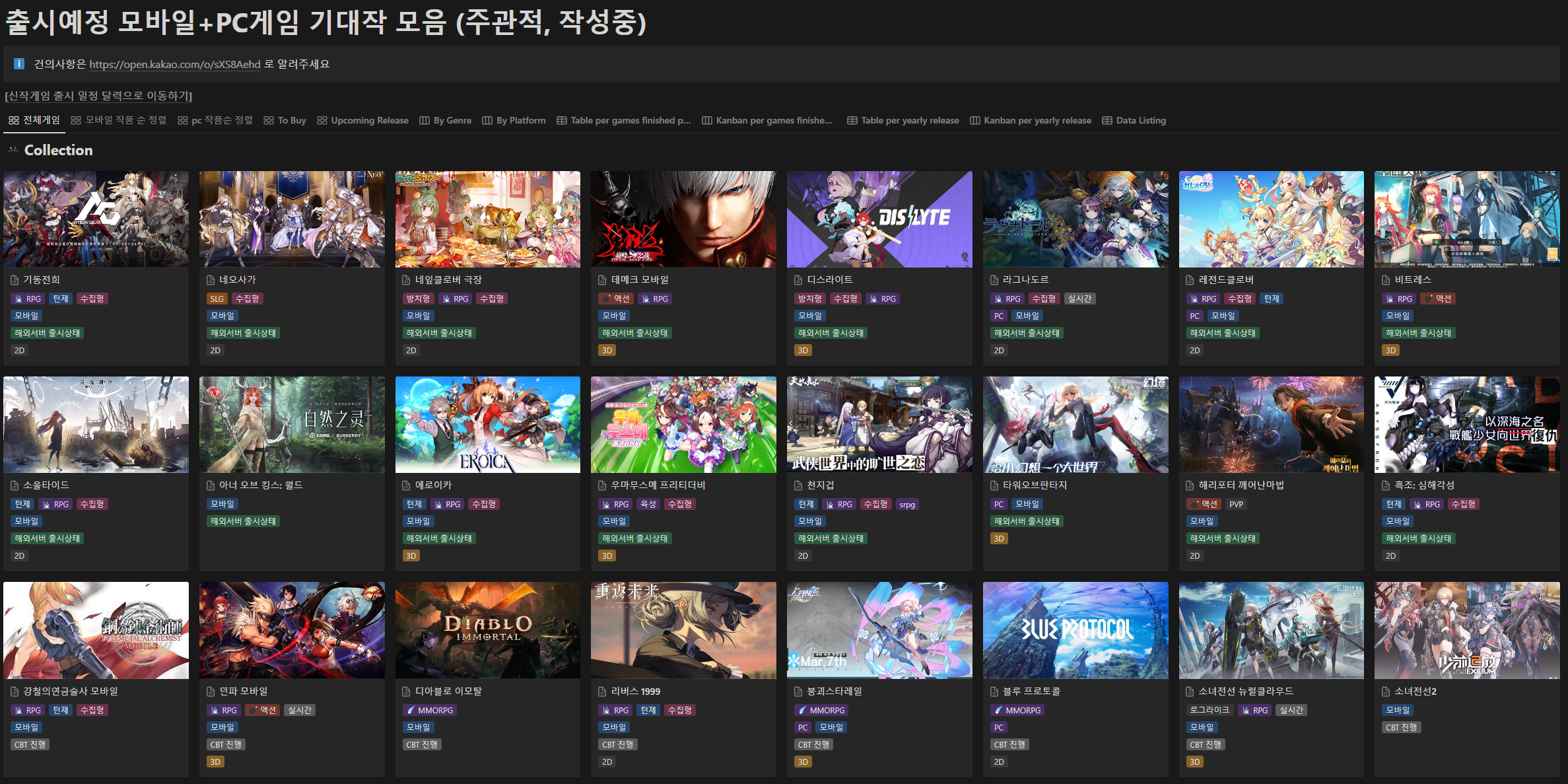The height and width of the screenshot is (784, 1568).
Task: Open the By Genre board tab
Action: tap(446, 120)
